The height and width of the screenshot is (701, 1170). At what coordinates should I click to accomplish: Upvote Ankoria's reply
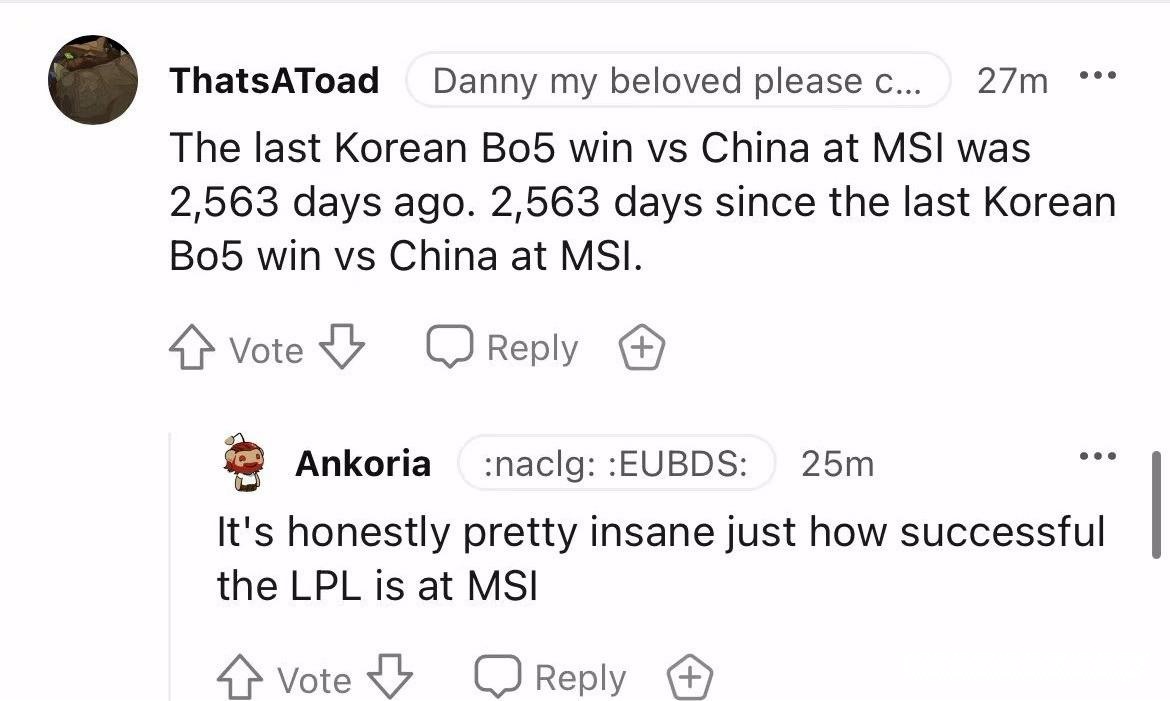pyautogui.click(x=238, y=678)
